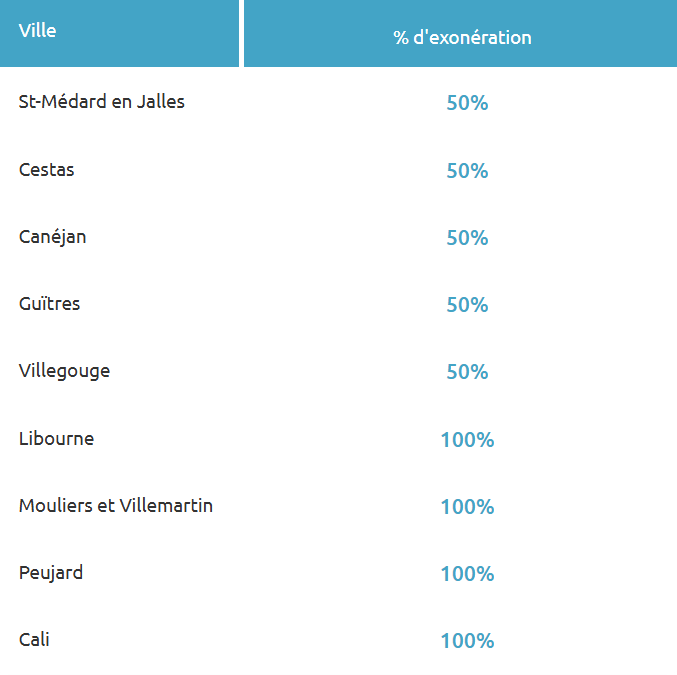The image size is (677, 675).
Task: Click the 100% value for Libourne
Action: point(467,440)
